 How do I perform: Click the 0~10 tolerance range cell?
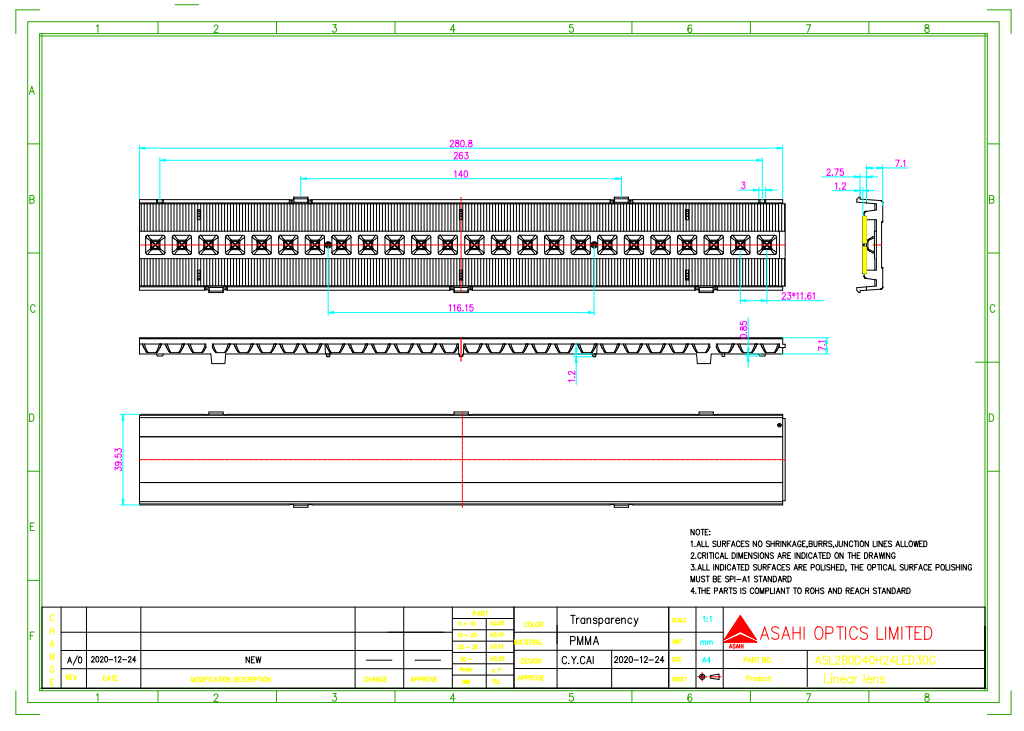(x=467, y=624)
